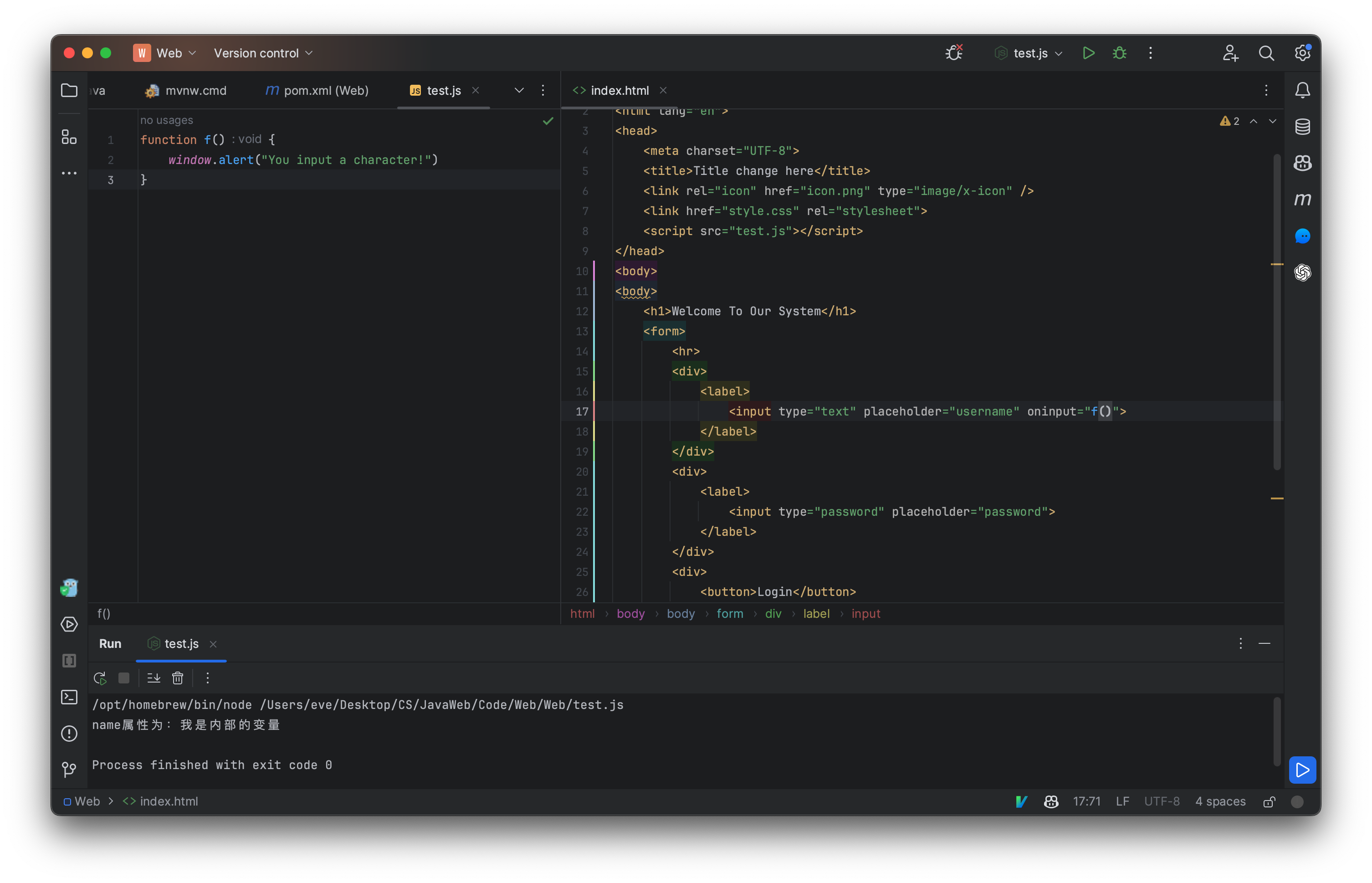Screen dimensions: 1372x883
Task: Open the Structure tool window
Action: [69, 137]
